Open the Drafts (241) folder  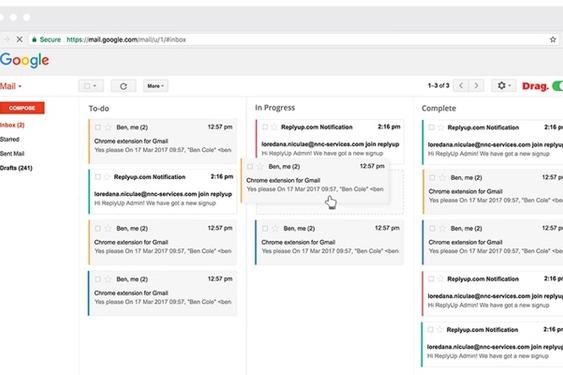(x=16, y=168)
